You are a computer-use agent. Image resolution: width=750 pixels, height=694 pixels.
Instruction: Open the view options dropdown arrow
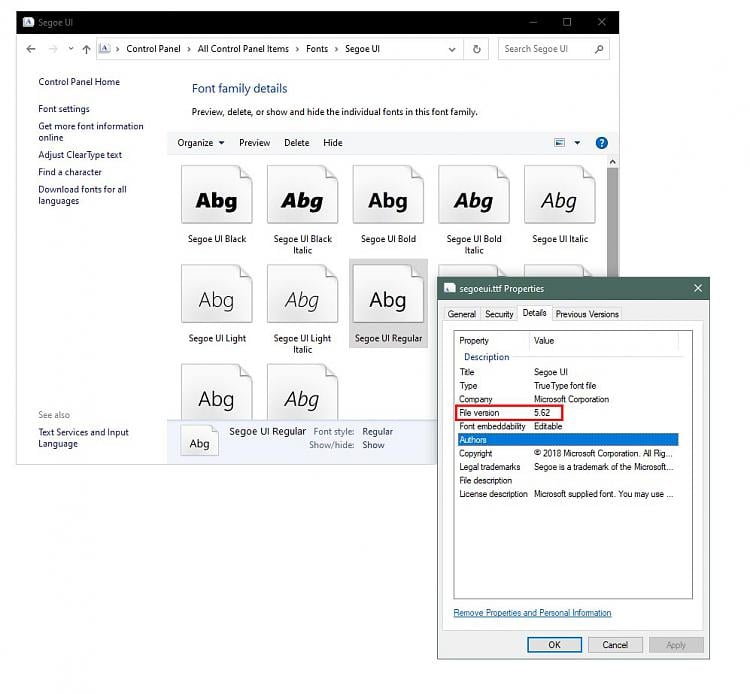[577, 143]
